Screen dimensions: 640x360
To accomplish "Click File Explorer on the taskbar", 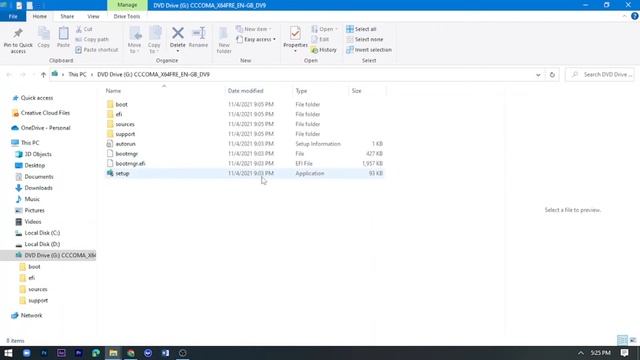I will (113, 353).
